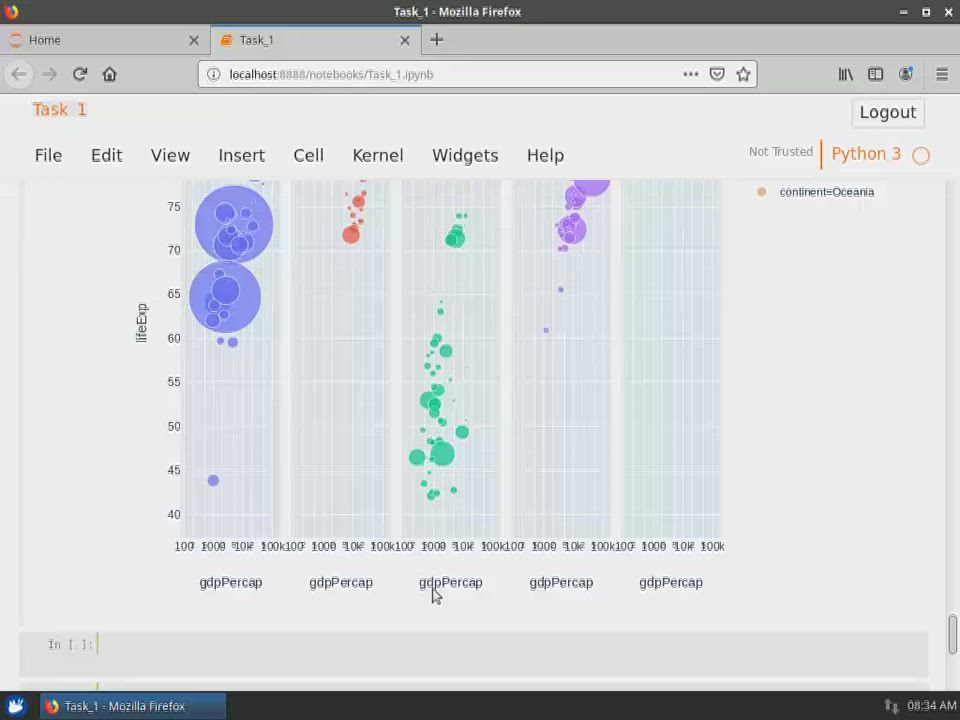
Task: Open the page actions ellipsis menu
Action: click(x=690, y=74)
